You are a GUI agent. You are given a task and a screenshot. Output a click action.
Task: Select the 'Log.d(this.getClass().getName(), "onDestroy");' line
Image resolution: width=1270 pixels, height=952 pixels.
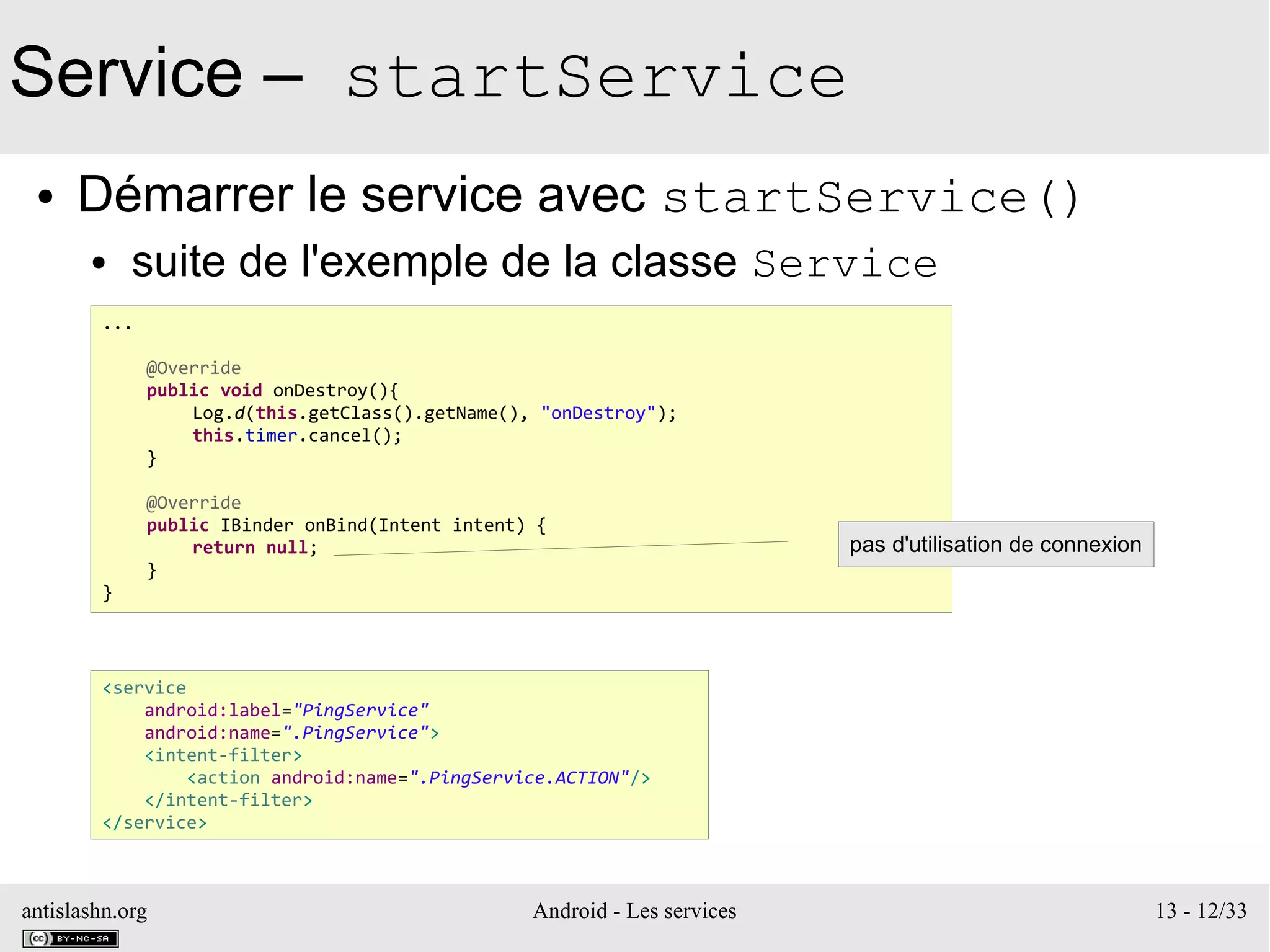434,413
